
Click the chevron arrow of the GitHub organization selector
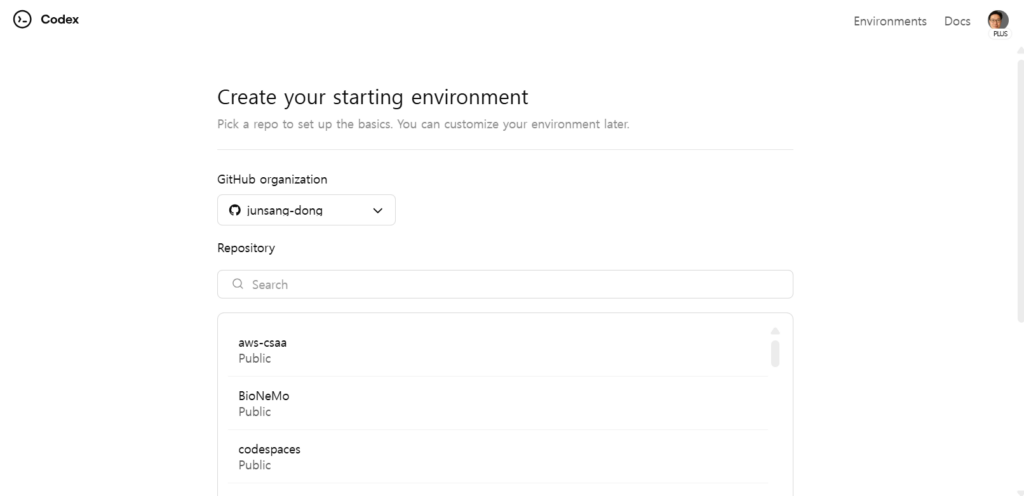click(377, 211)
